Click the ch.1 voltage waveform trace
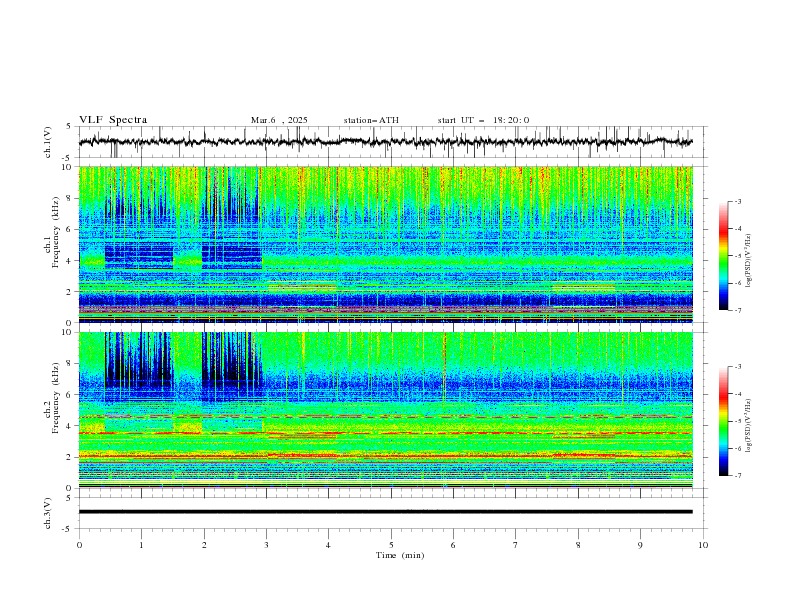Viewport: 792px width, 612px height. 386,142
